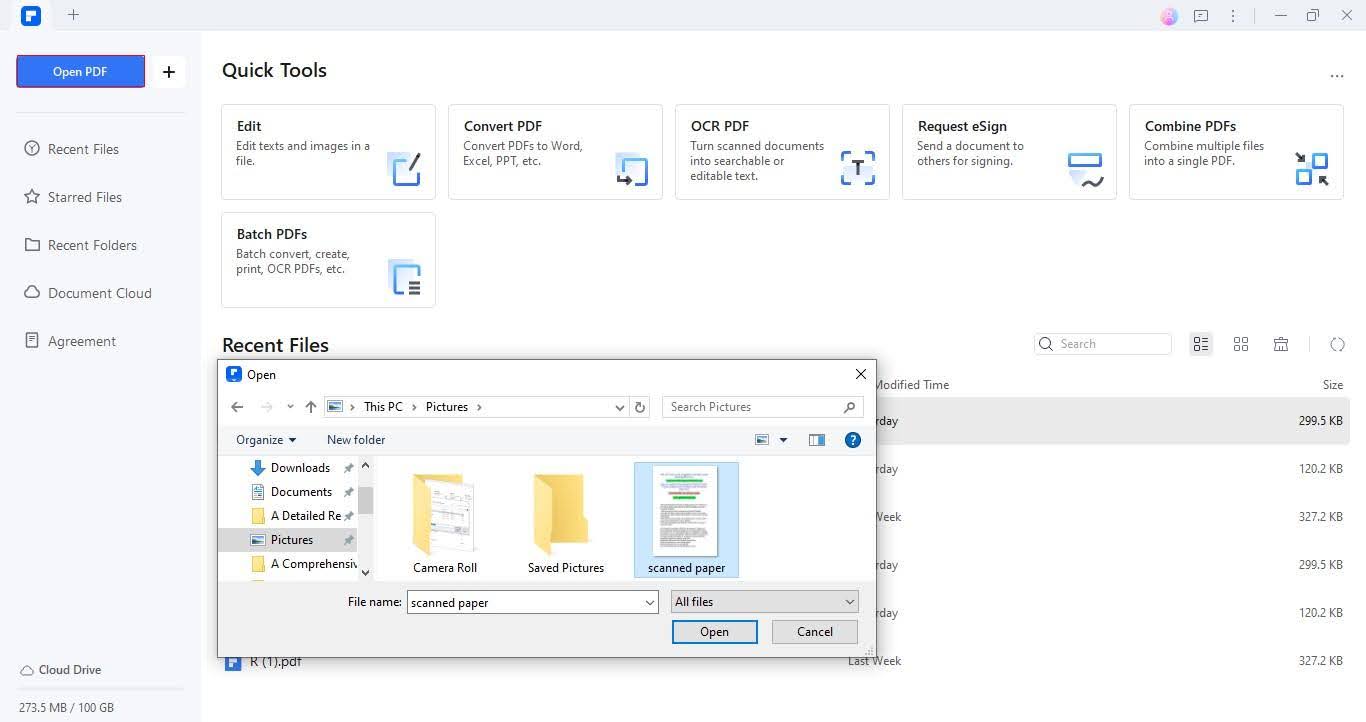
Task: Open the Organize dropdown menu
Action: [265, 439]
